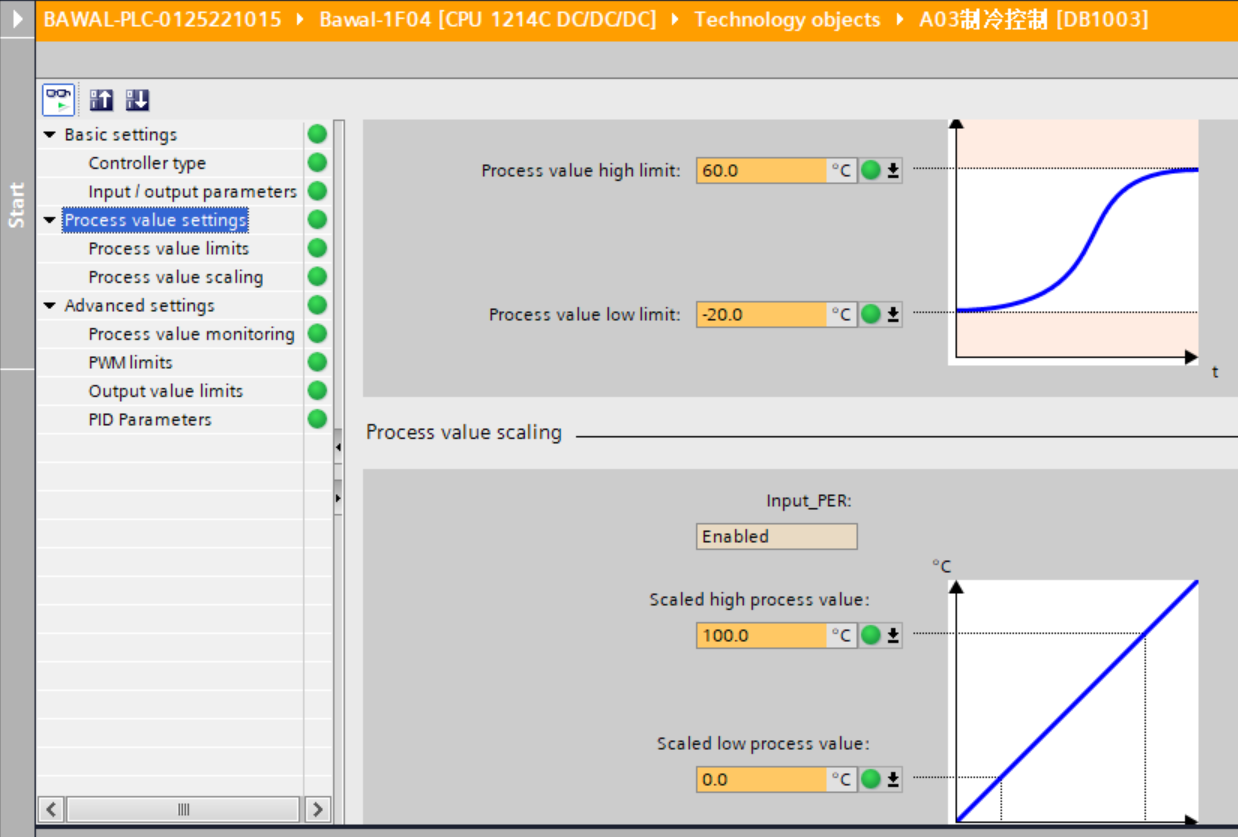The image size is (1238, 837).
Task: Click the download parameters down-arrow icon
Action: (138, 100)
